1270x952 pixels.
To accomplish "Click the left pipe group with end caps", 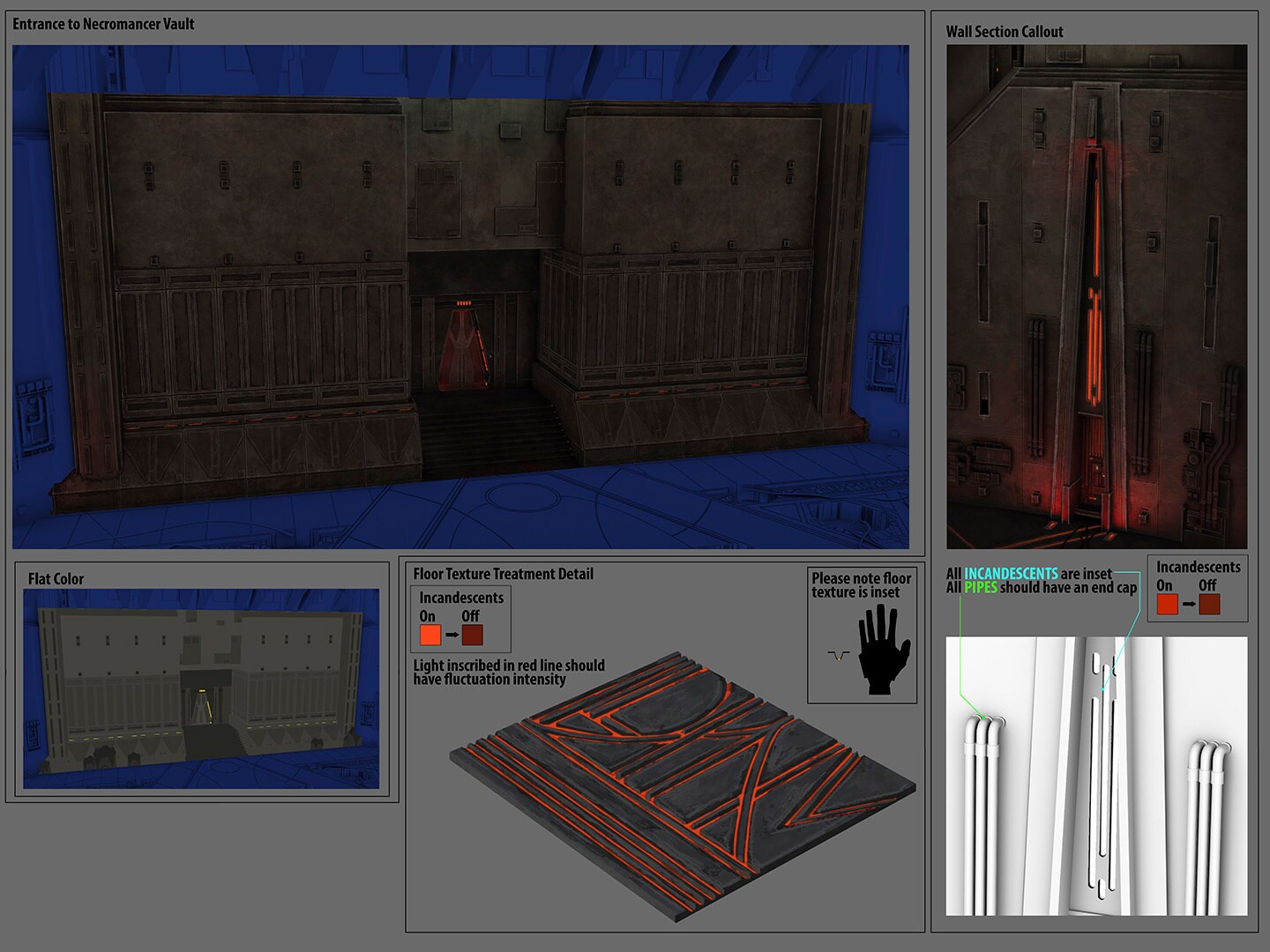I will pyautogui.click(x=983, y=814).
